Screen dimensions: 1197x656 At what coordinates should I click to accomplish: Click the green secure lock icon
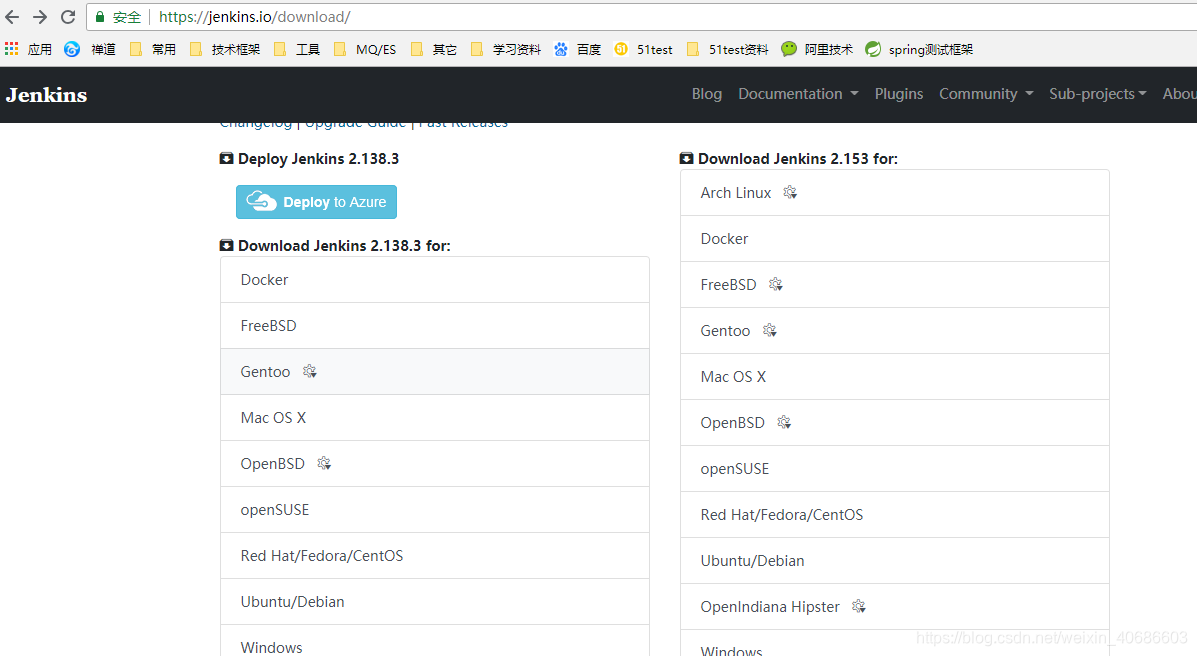[x=100, y=17]
